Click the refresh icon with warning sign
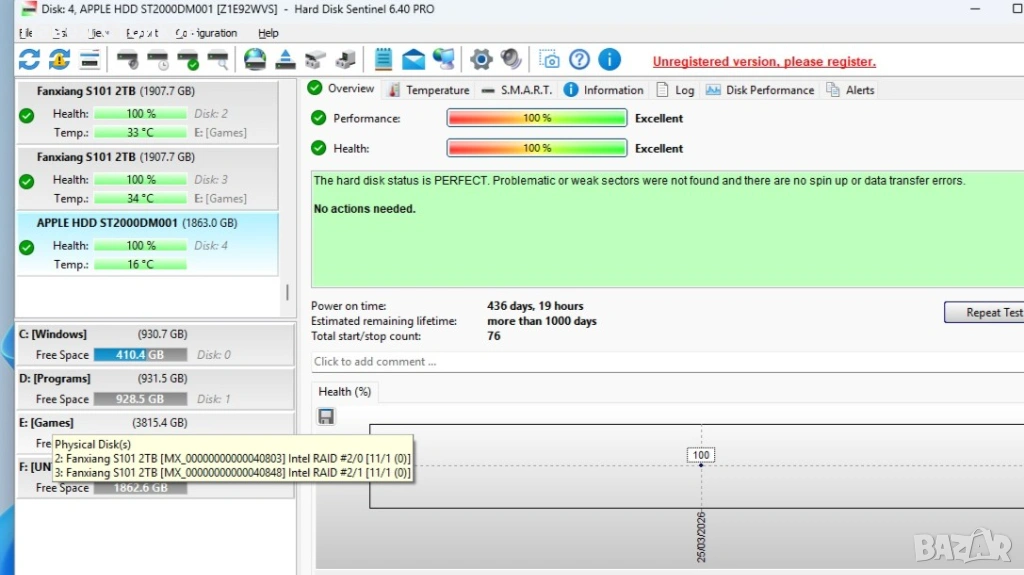The width and height of the screenshot is (1024, 575). (x=59, y=60)
